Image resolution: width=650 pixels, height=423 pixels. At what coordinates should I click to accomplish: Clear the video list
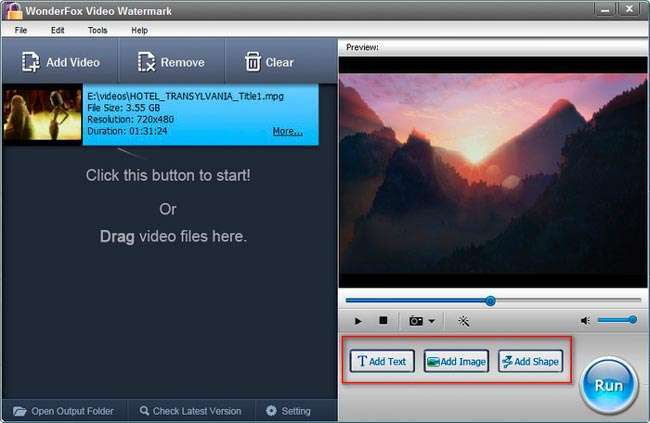(x=269, y=62)
